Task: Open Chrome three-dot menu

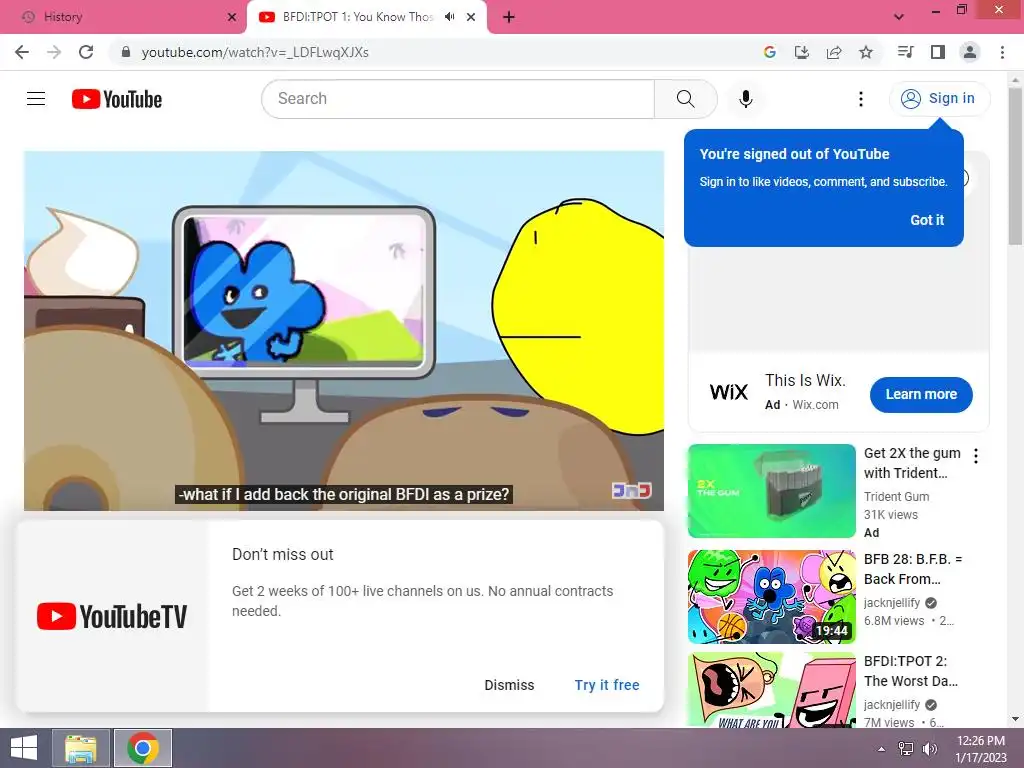Action: pos(1002,52)
